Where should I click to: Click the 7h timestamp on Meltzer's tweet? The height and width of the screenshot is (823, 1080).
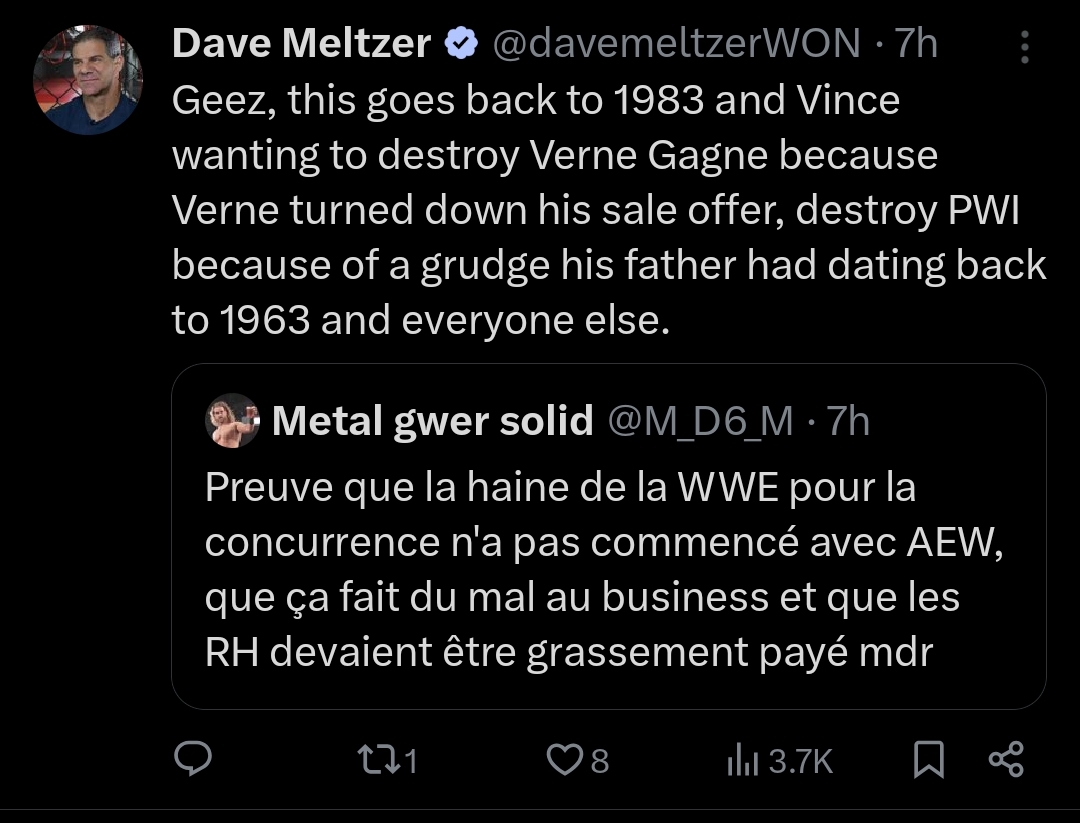pyautogui.click(x=916, y=43)
